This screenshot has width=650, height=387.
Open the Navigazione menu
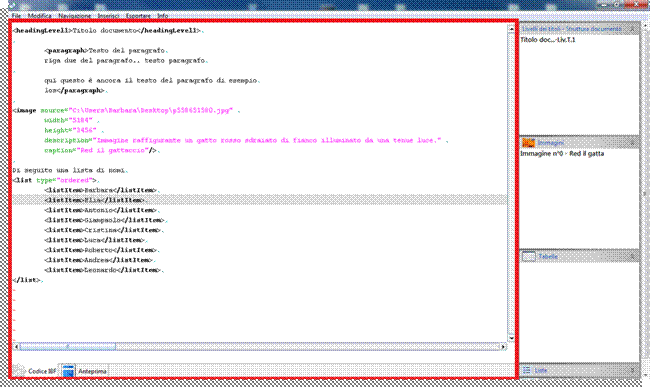tap(75, 16)
